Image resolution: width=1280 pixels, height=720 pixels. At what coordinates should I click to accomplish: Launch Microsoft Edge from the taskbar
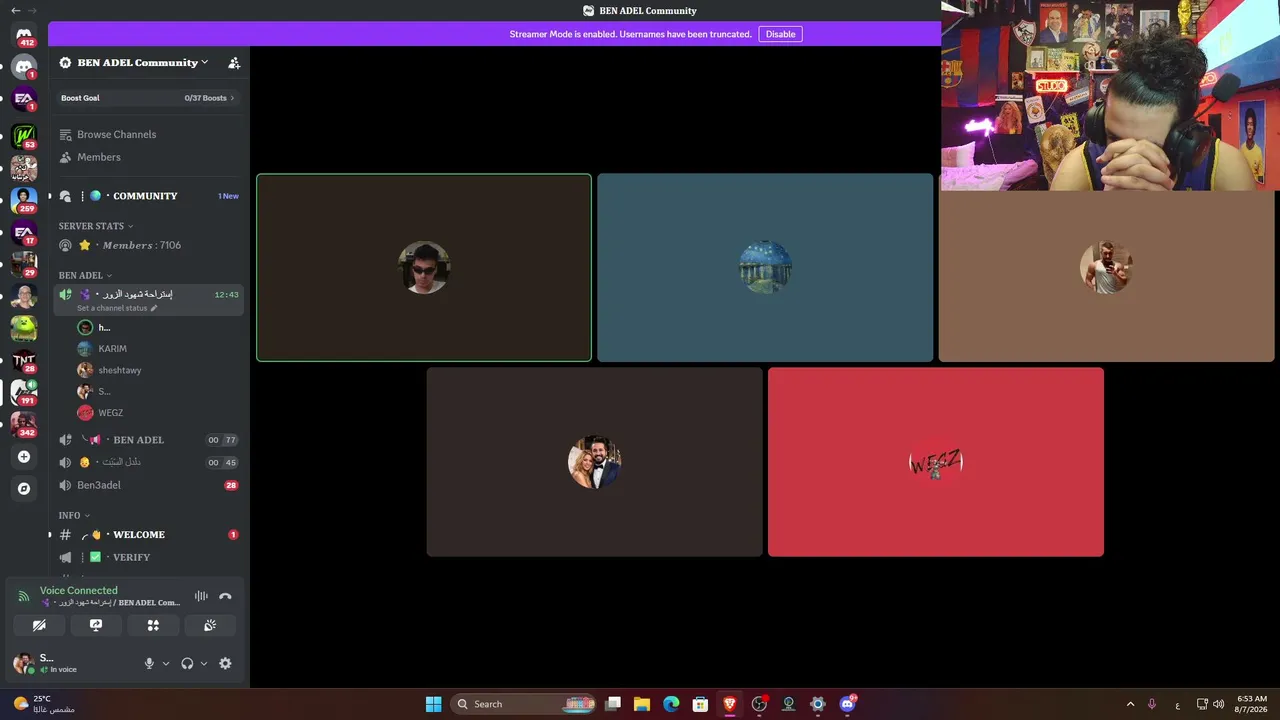point(671,704)
